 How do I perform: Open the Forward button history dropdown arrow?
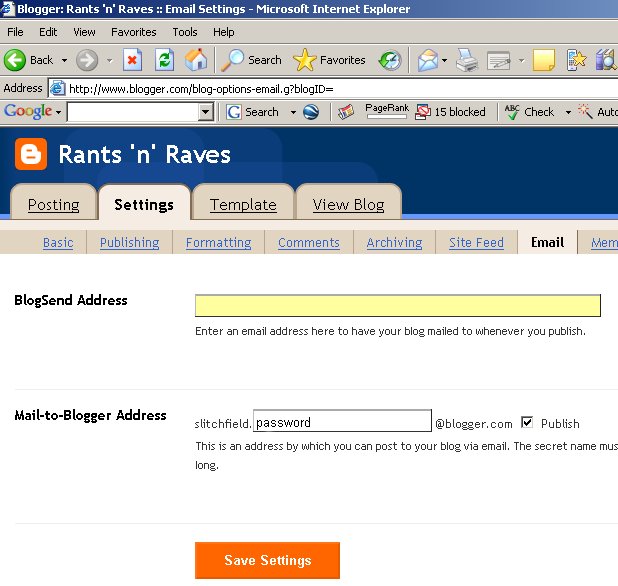pos(110,60)
